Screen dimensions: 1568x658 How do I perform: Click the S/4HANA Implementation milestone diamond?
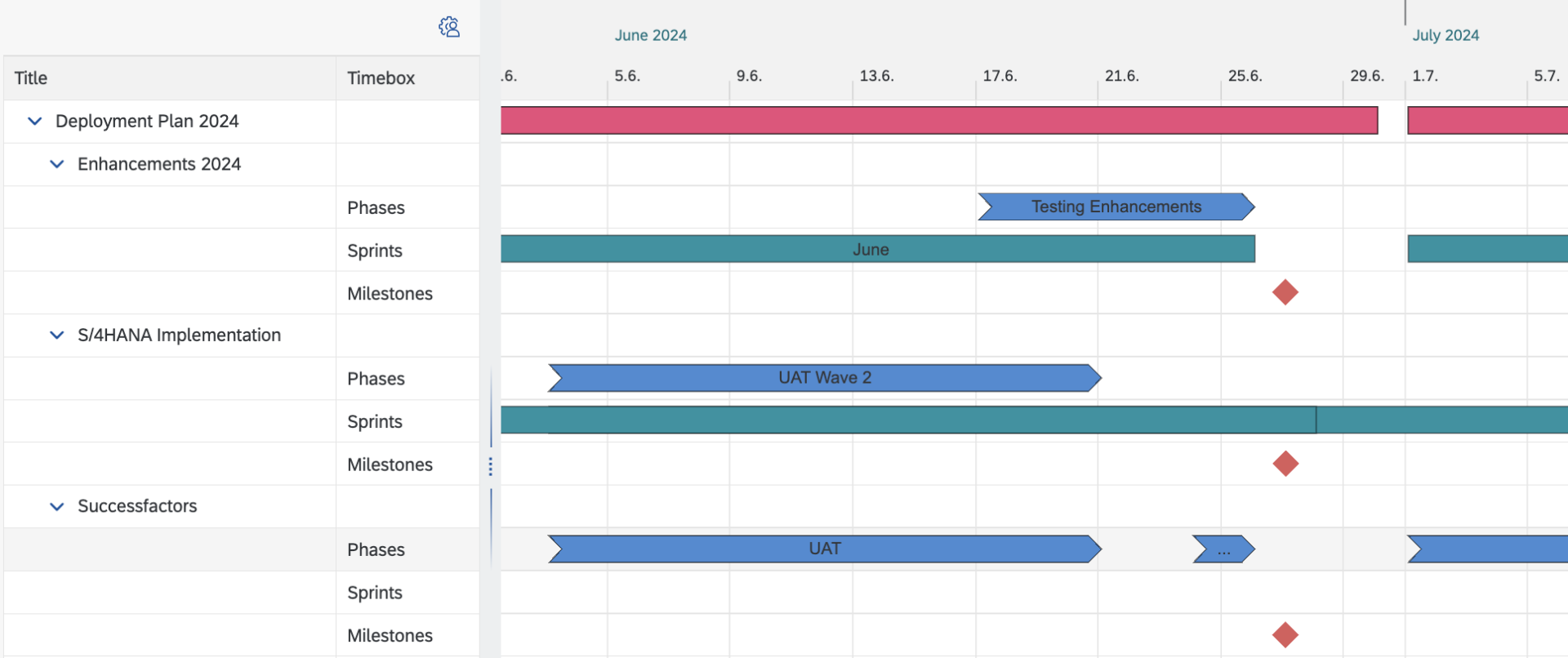[1285, 464]
